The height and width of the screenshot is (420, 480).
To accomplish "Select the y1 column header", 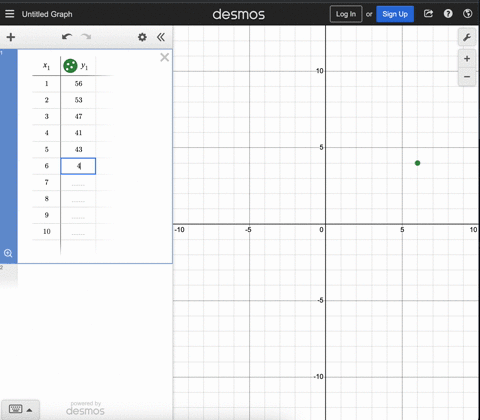I will point(85,66).
